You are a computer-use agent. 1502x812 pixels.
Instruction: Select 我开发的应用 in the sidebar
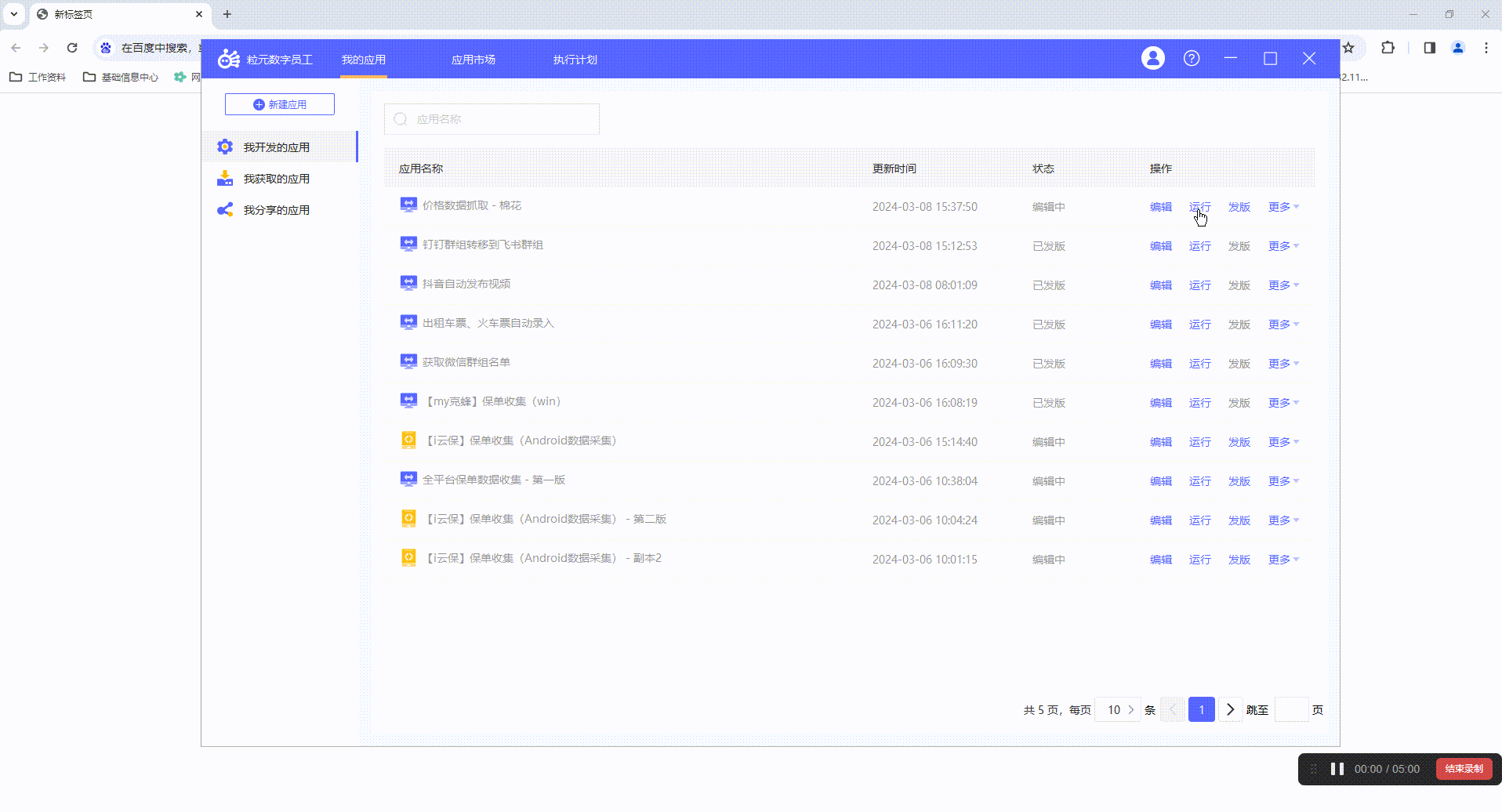pos(280,147)
